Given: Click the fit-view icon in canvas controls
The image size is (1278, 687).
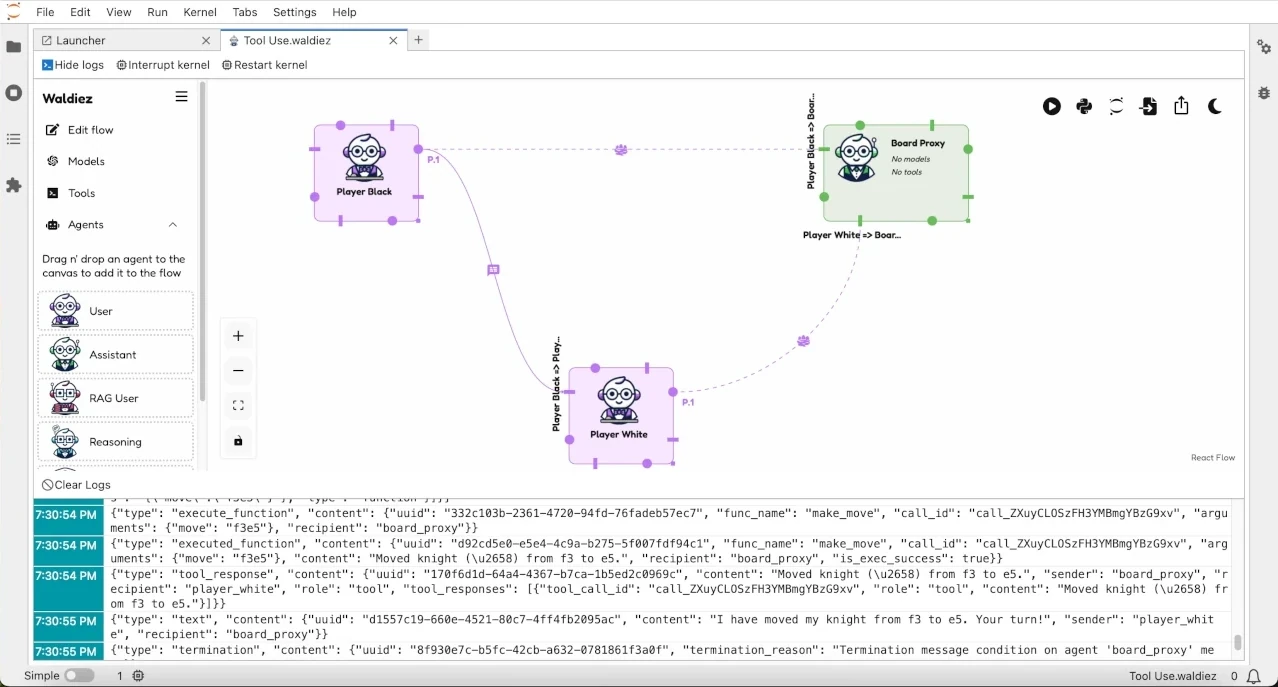Looking at the screenshot, I should (x=238, y=405).
